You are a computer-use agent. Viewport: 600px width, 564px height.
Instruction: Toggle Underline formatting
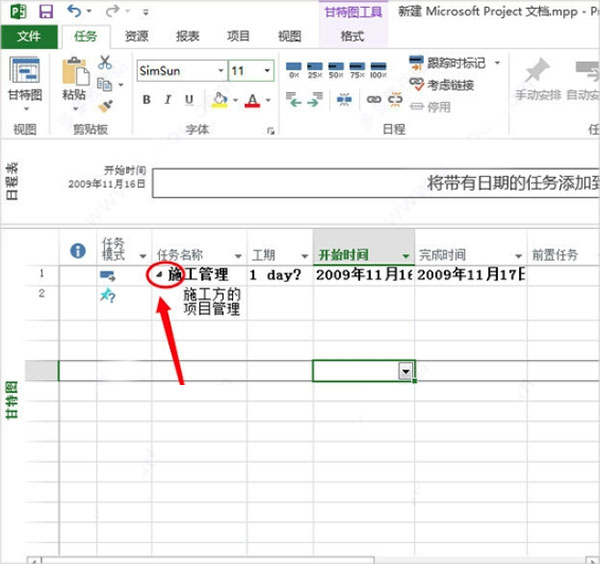click(x=189, y=100)
